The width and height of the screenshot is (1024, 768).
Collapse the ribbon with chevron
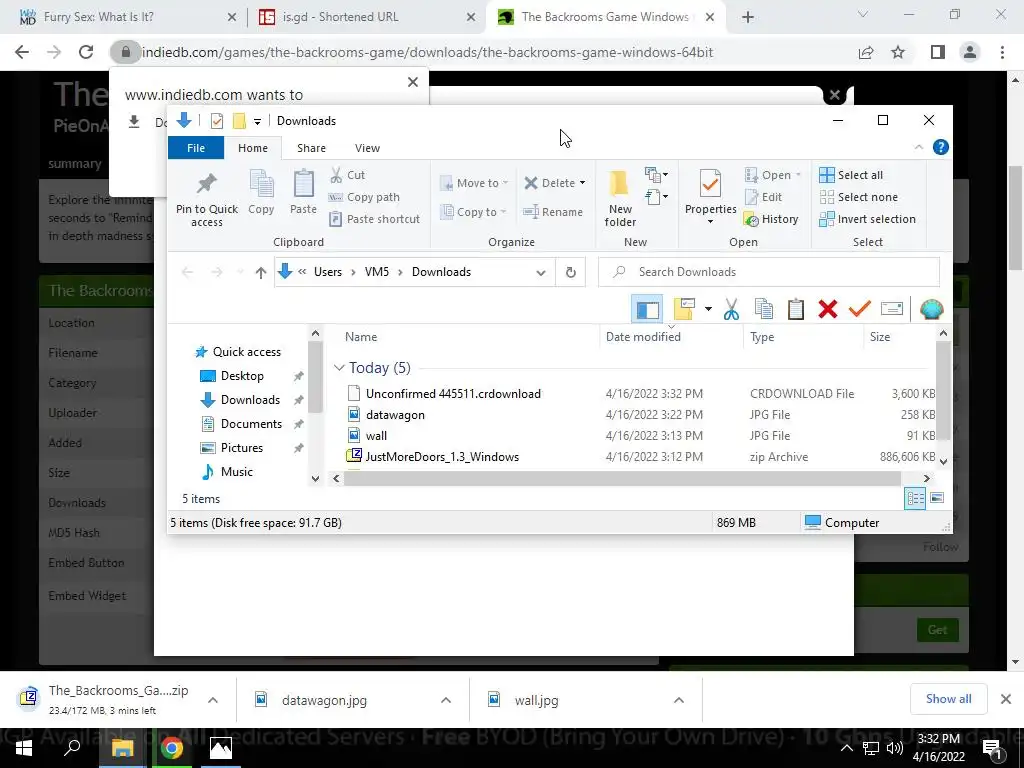[x=918, y=147]
